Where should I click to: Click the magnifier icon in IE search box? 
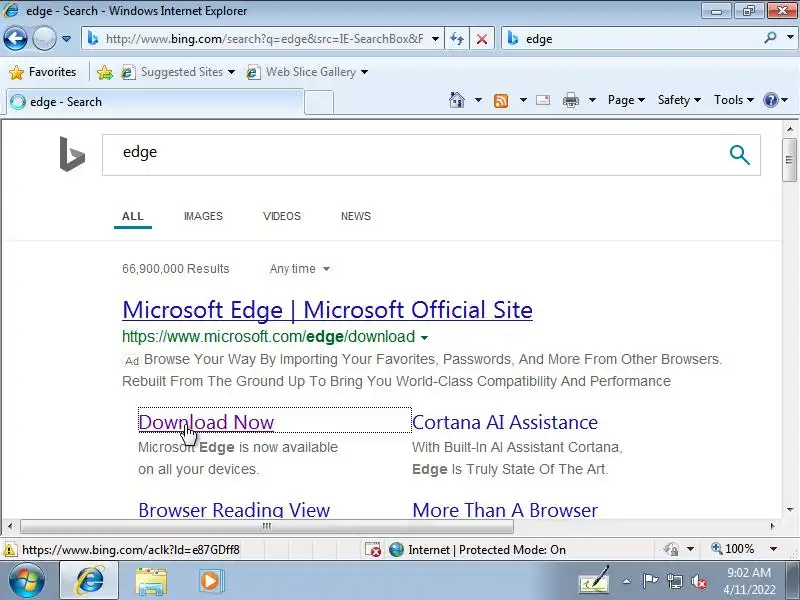coord(770,38)
